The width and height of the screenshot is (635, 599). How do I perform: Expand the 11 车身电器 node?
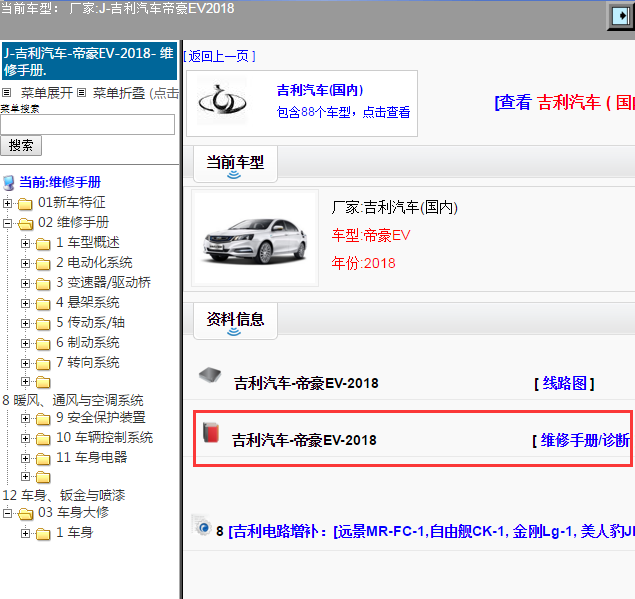pos(25,458)
